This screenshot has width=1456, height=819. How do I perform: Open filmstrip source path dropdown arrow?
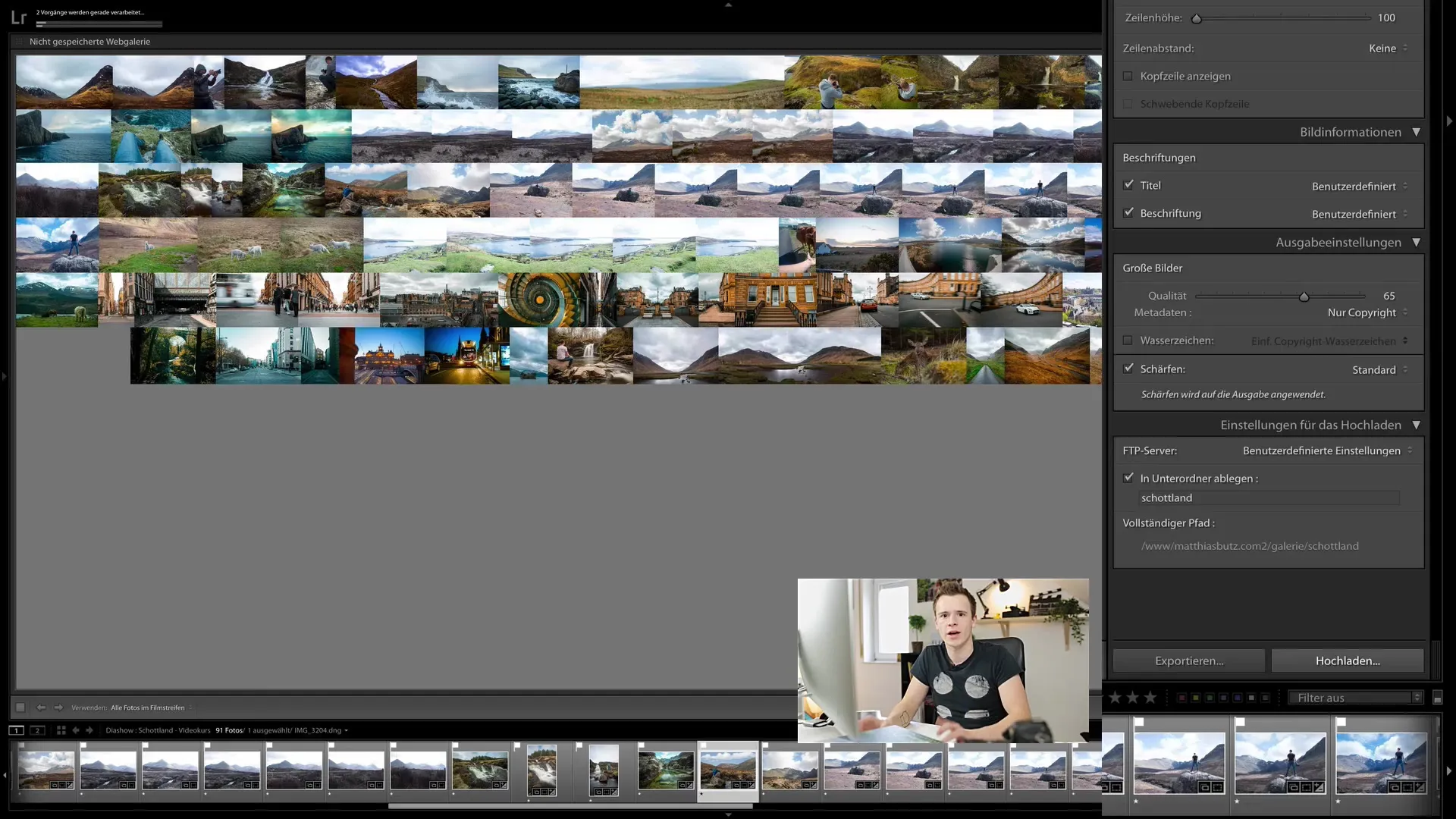(346, 730)
